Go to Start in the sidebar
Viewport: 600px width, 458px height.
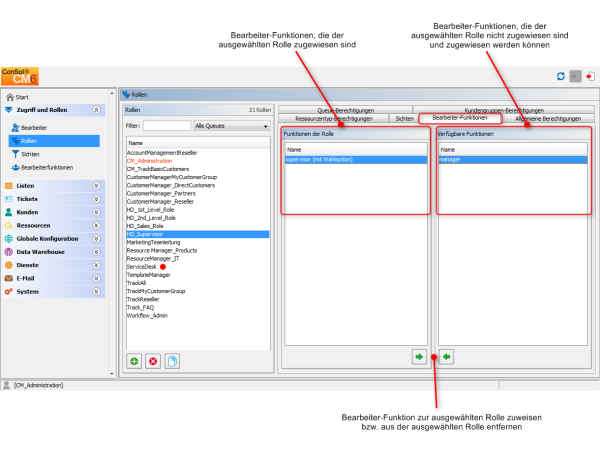coord(22,97)
